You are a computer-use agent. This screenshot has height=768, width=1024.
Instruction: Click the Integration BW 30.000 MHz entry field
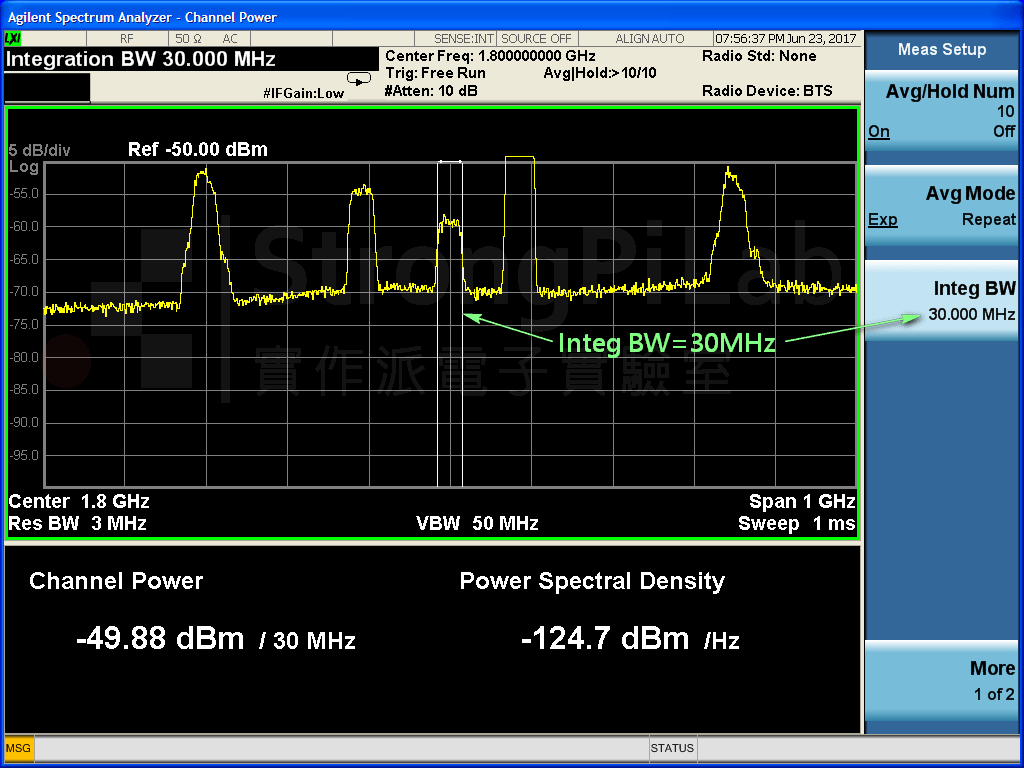pyautogui.click(x=191, y=59)
